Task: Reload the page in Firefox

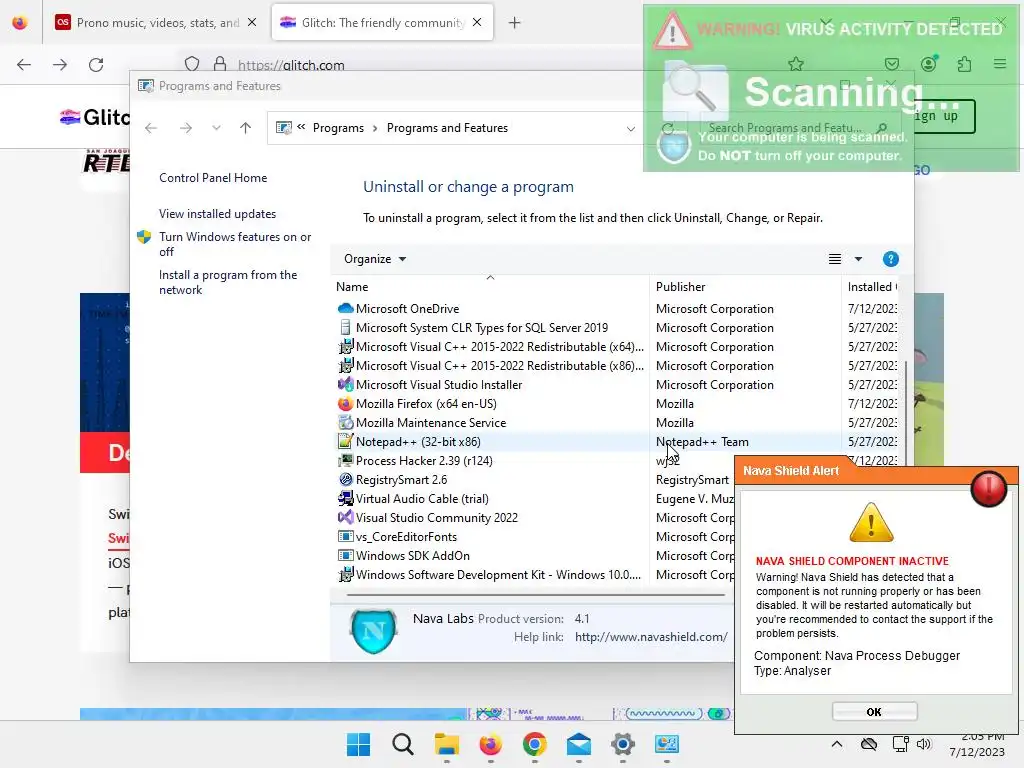Action: 96,65
